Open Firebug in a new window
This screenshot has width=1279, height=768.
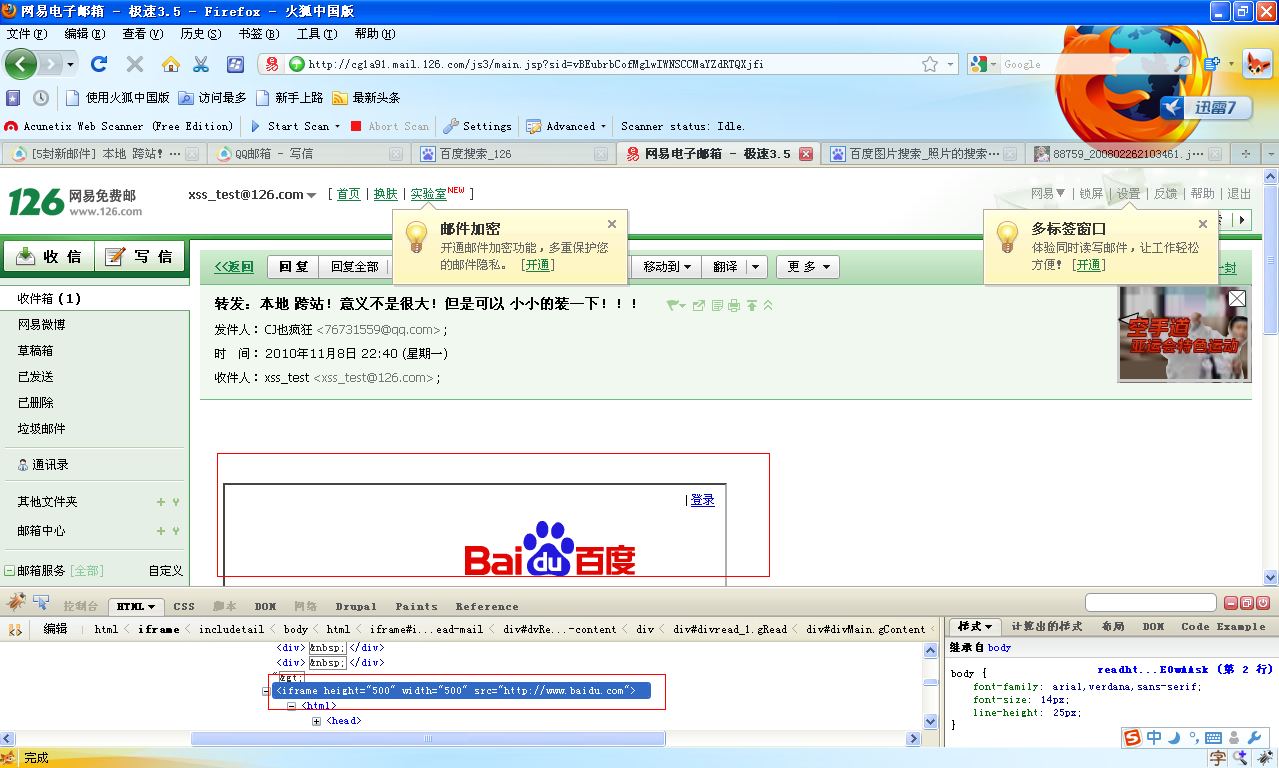[1247, 603]
